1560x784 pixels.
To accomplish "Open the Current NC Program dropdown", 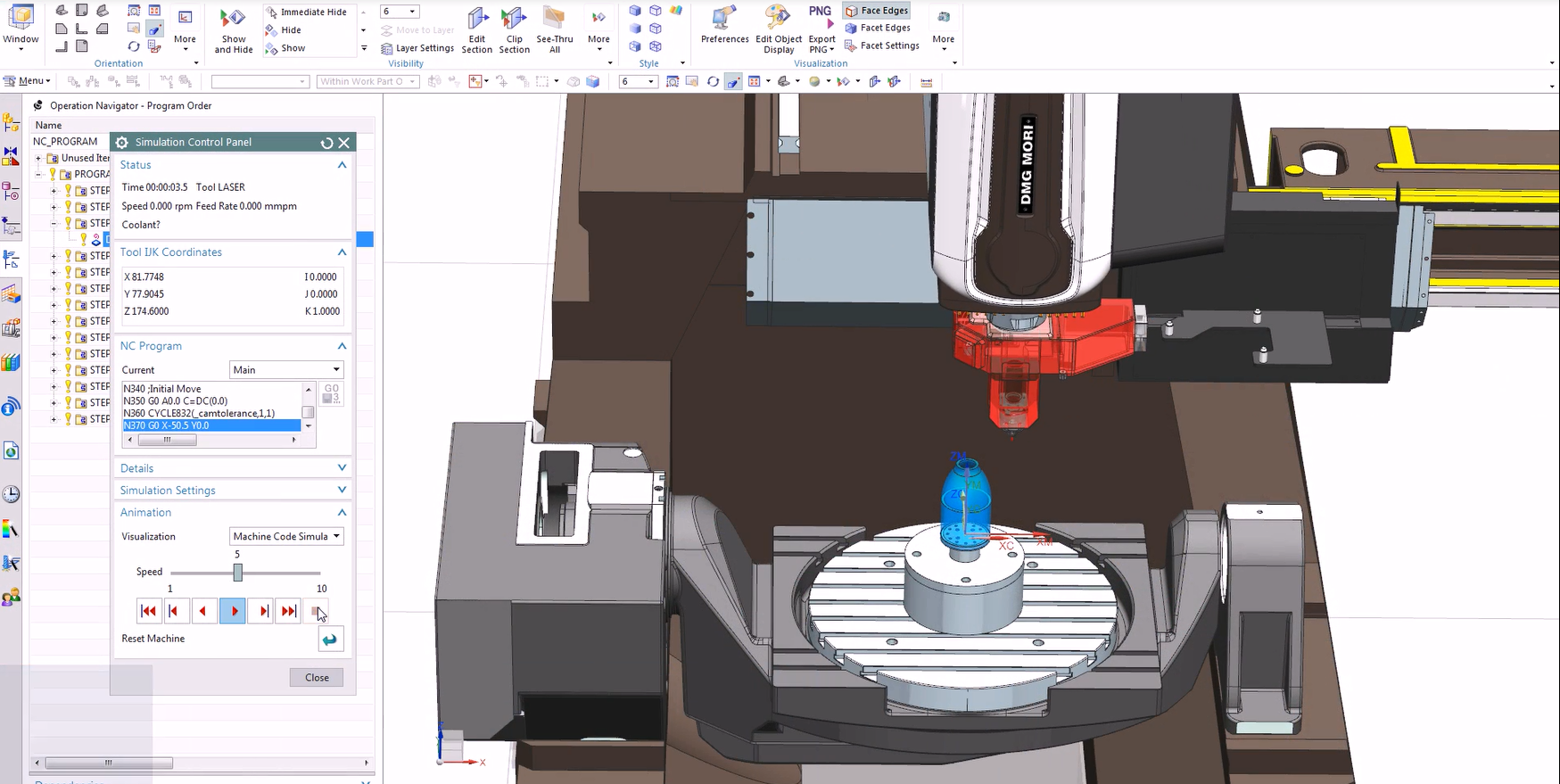I will click(x=286, y=369).
